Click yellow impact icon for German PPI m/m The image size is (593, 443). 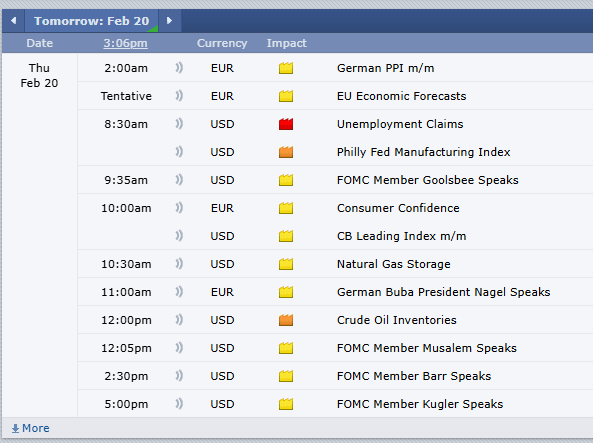(286, 68)
